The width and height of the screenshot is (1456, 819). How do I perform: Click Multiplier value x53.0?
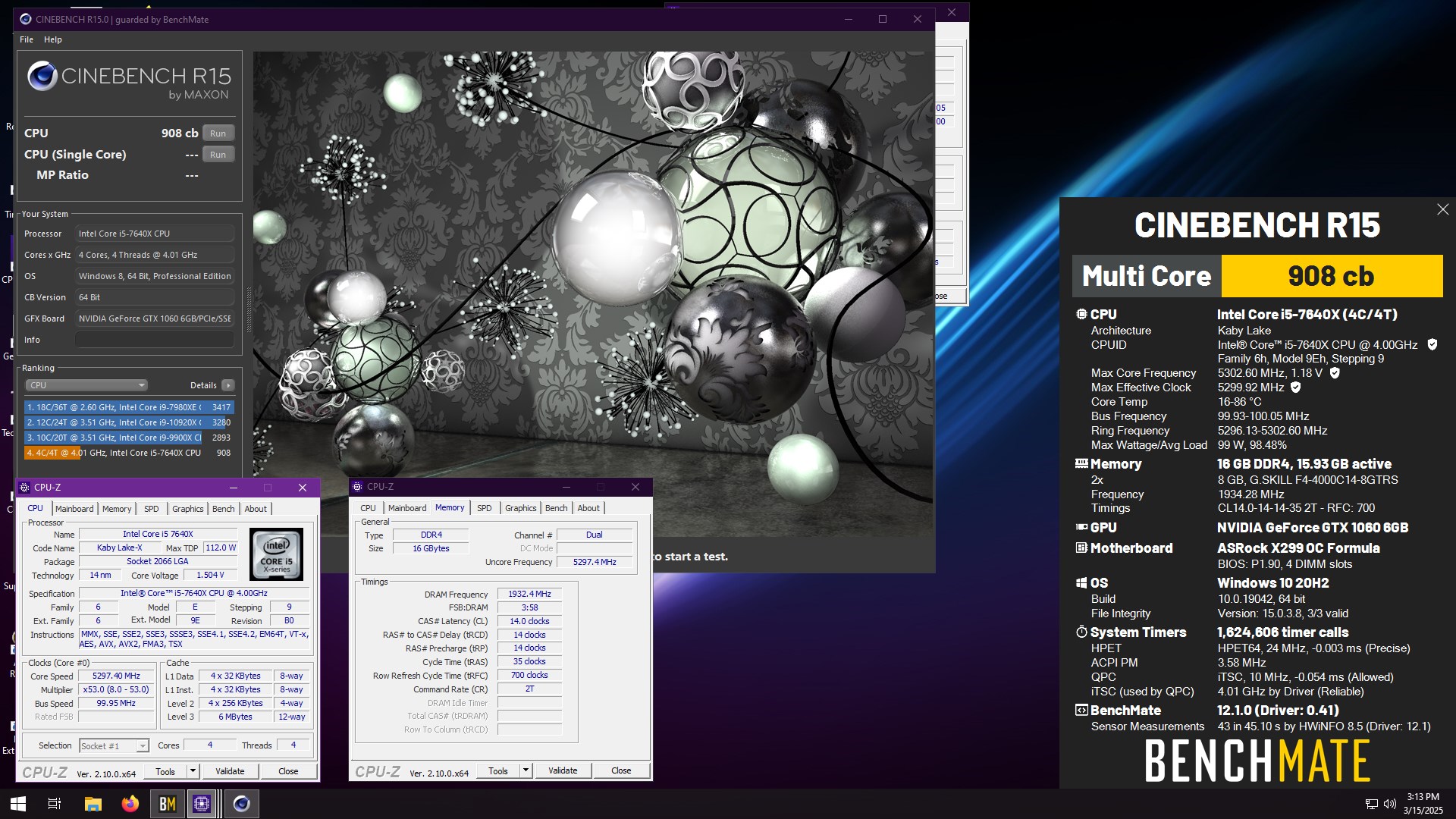coord(116,689)
